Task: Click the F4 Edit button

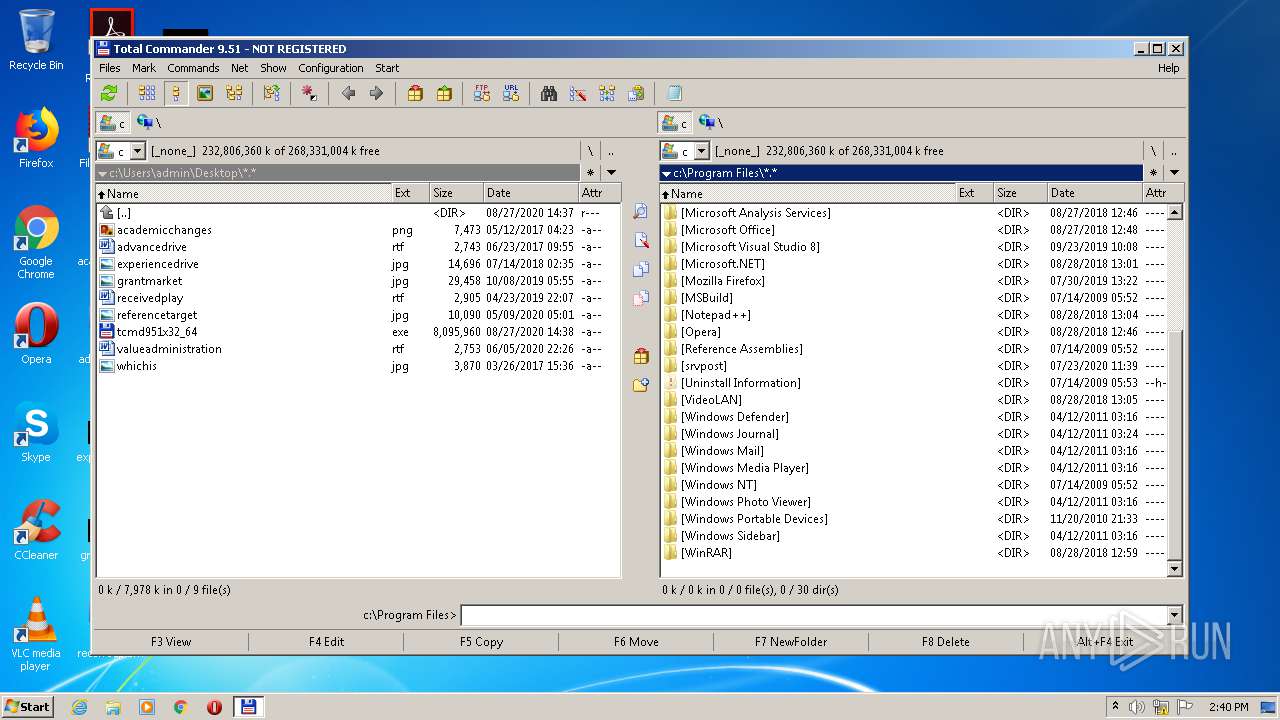Action: [x=326, y=642]
